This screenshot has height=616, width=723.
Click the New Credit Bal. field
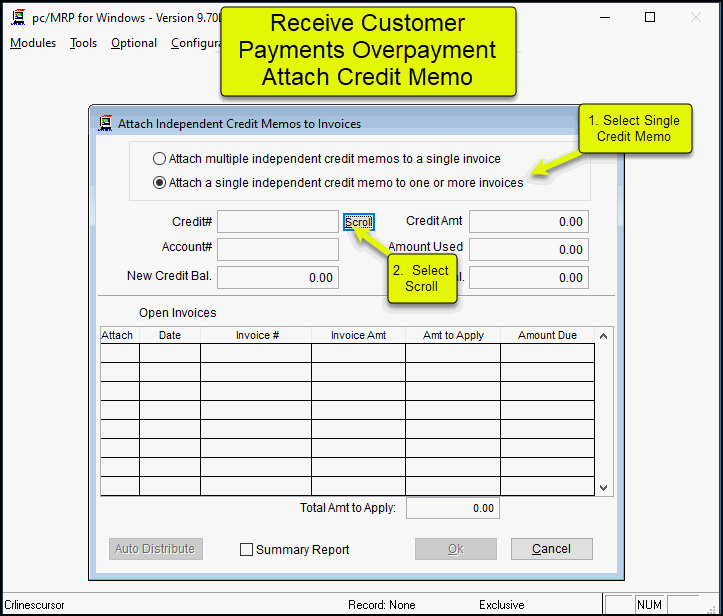(278, 277)
